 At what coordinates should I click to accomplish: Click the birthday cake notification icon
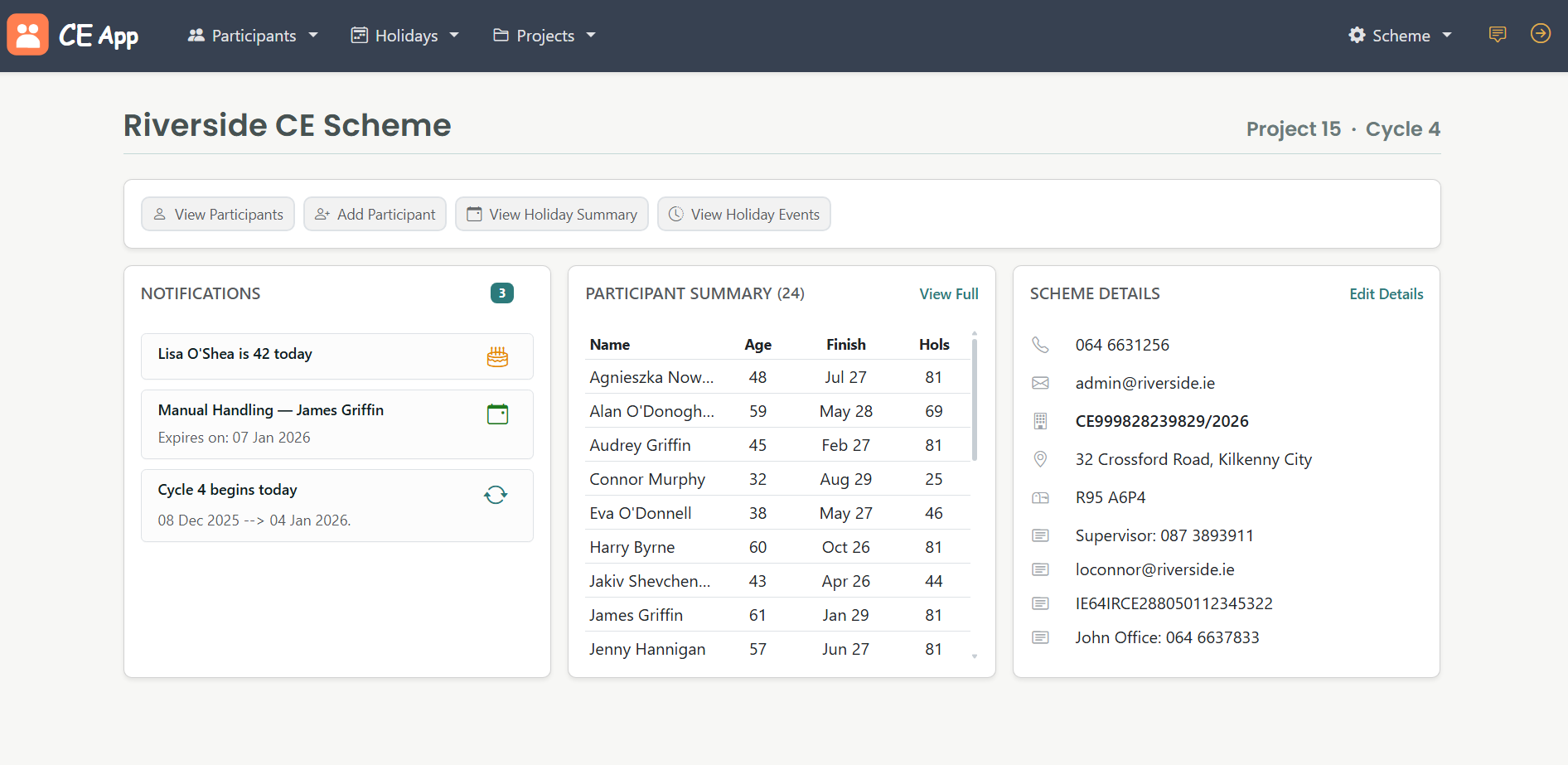[497, 357]
